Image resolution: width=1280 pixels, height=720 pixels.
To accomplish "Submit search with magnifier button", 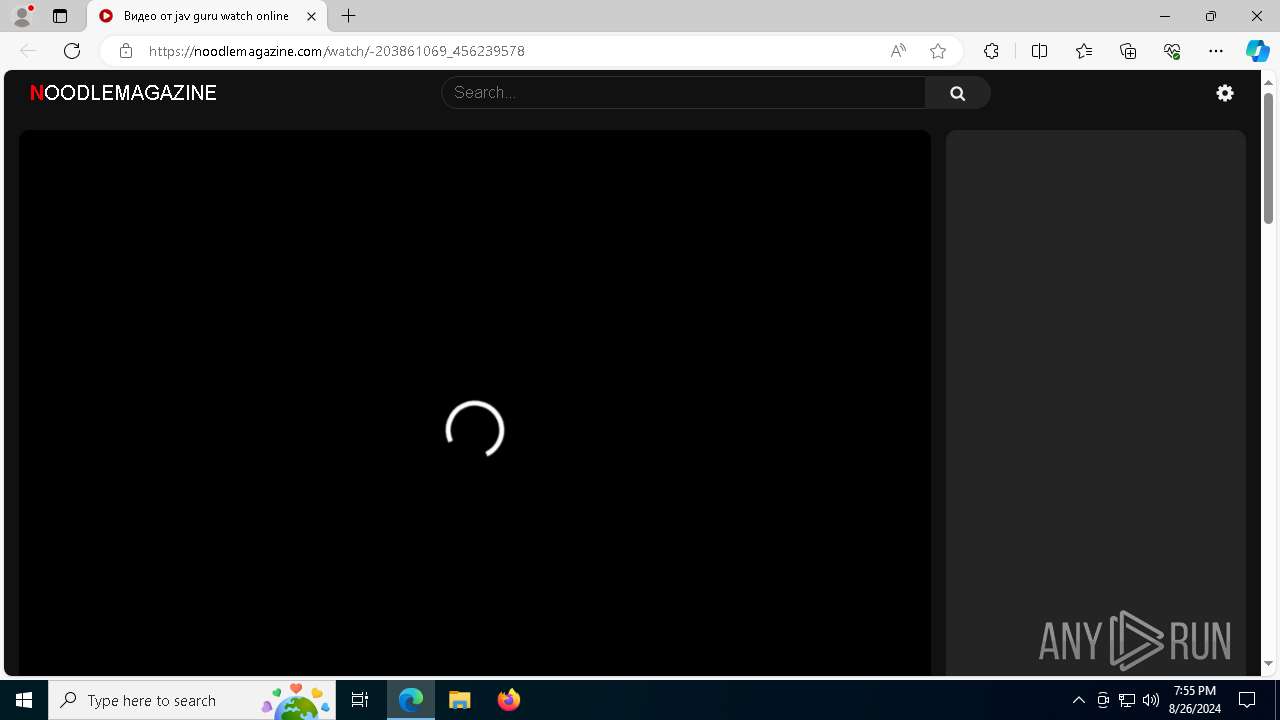I will click(957, 93).
